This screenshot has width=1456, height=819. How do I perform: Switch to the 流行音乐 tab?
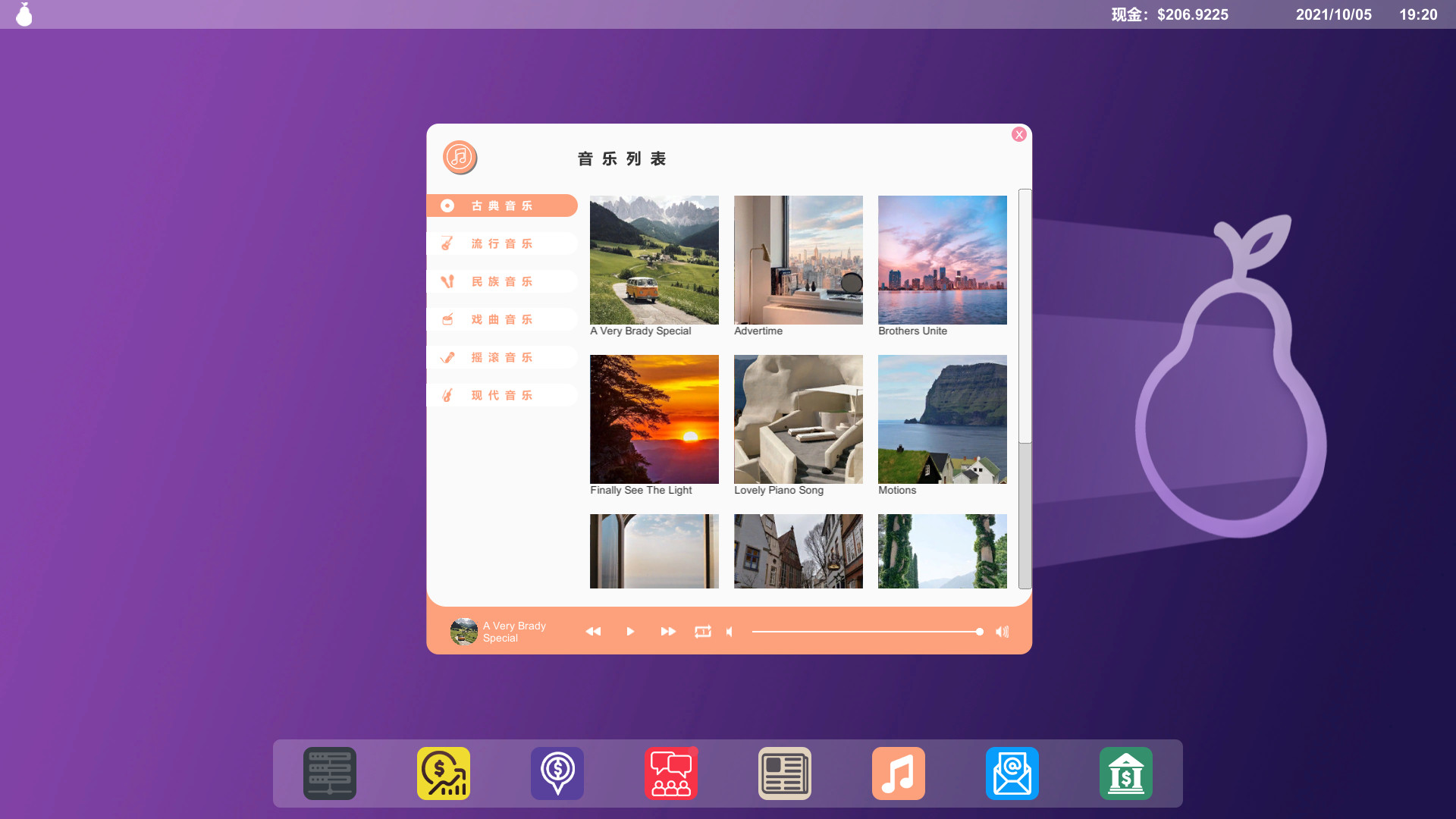[x=502, y=243]
